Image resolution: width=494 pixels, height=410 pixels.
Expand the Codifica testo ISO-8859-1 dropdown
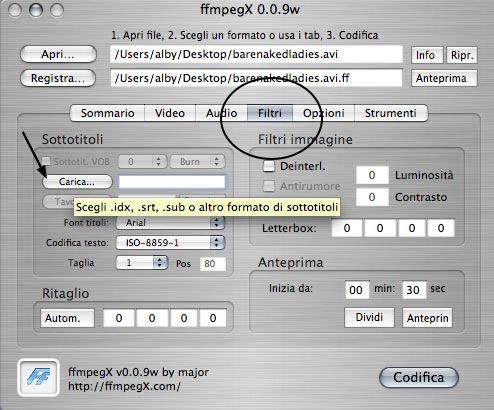(170, 242)
